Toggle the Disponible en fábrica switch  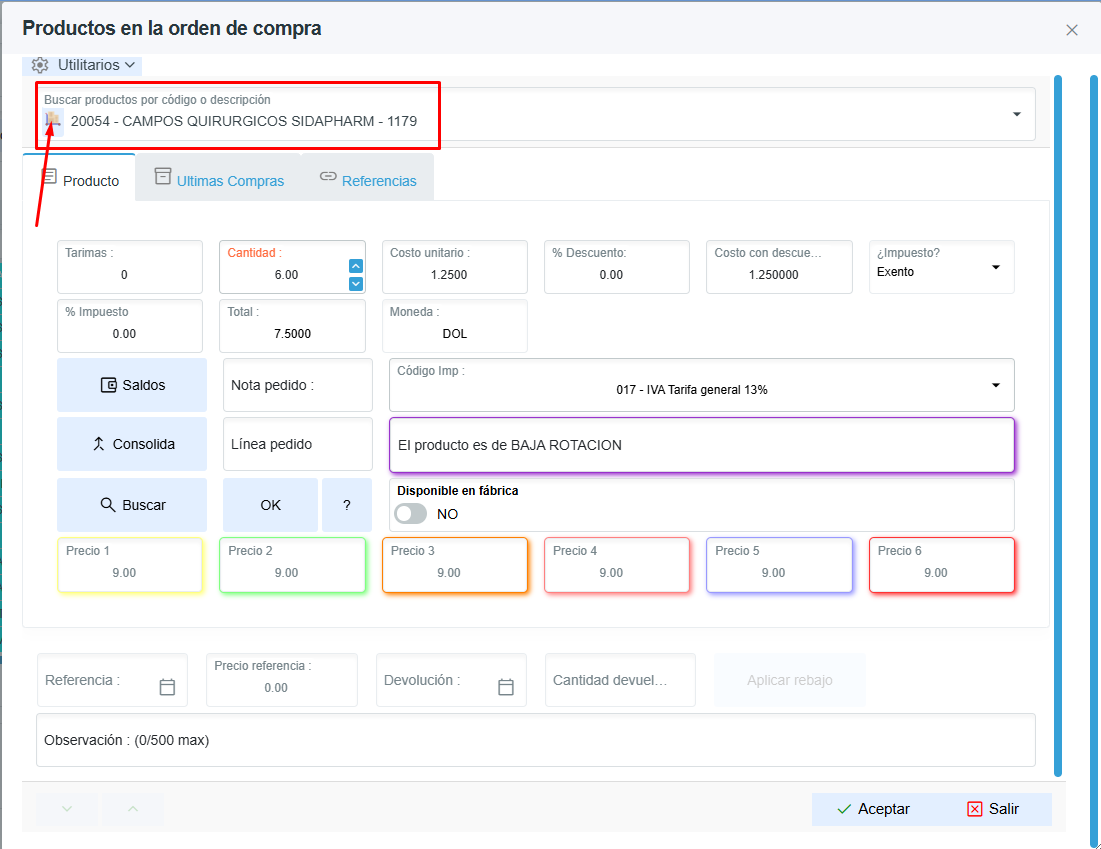[411, 514]
